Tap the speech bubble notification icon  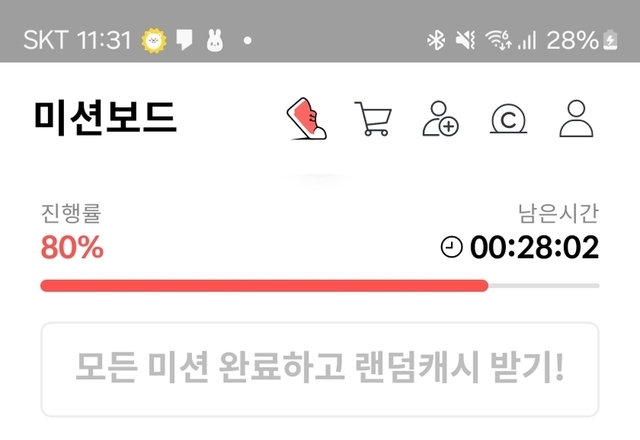pos(184,40)
